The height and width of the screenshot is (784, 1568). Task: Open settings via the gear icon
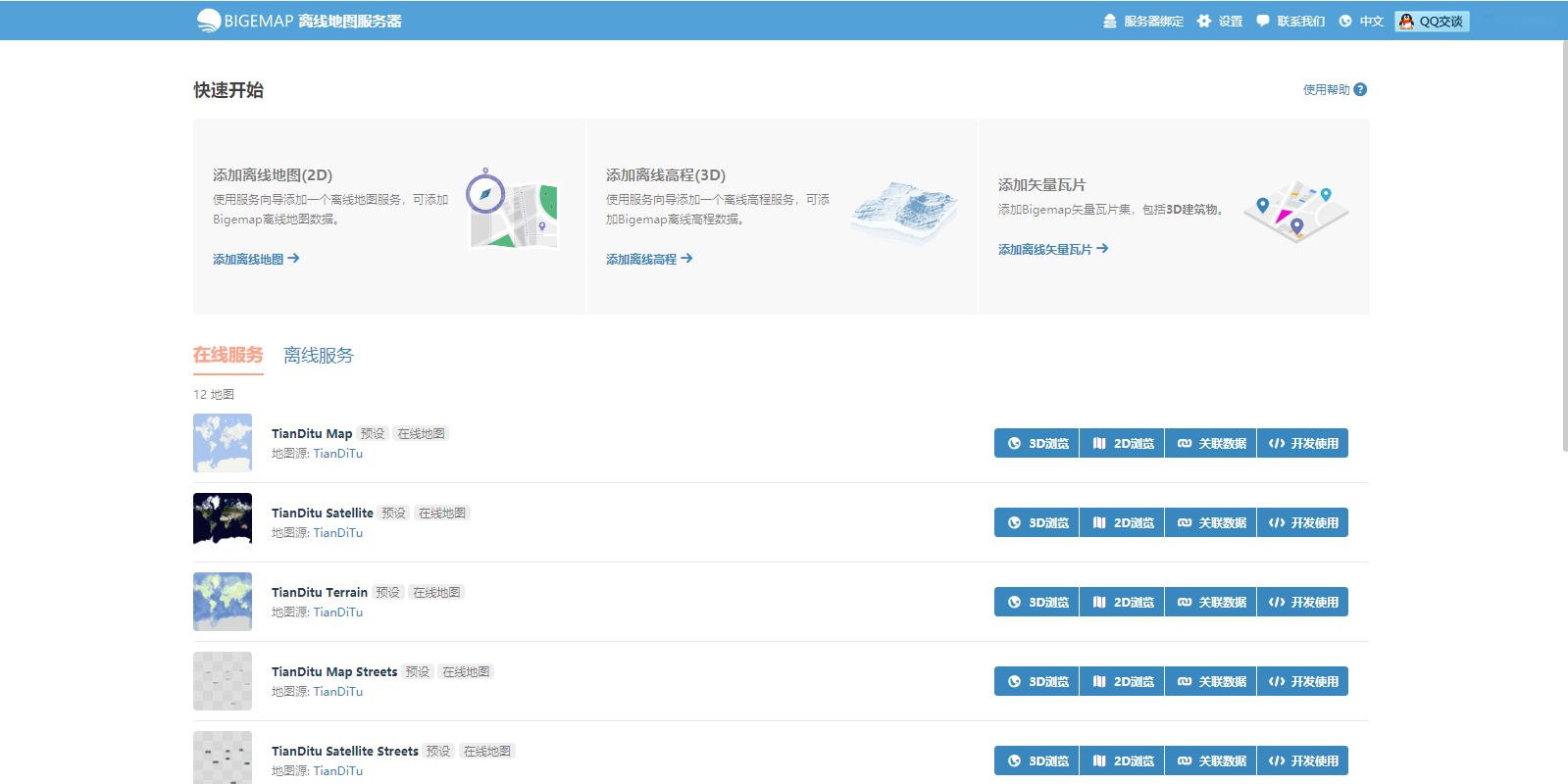coord(1204,21)
